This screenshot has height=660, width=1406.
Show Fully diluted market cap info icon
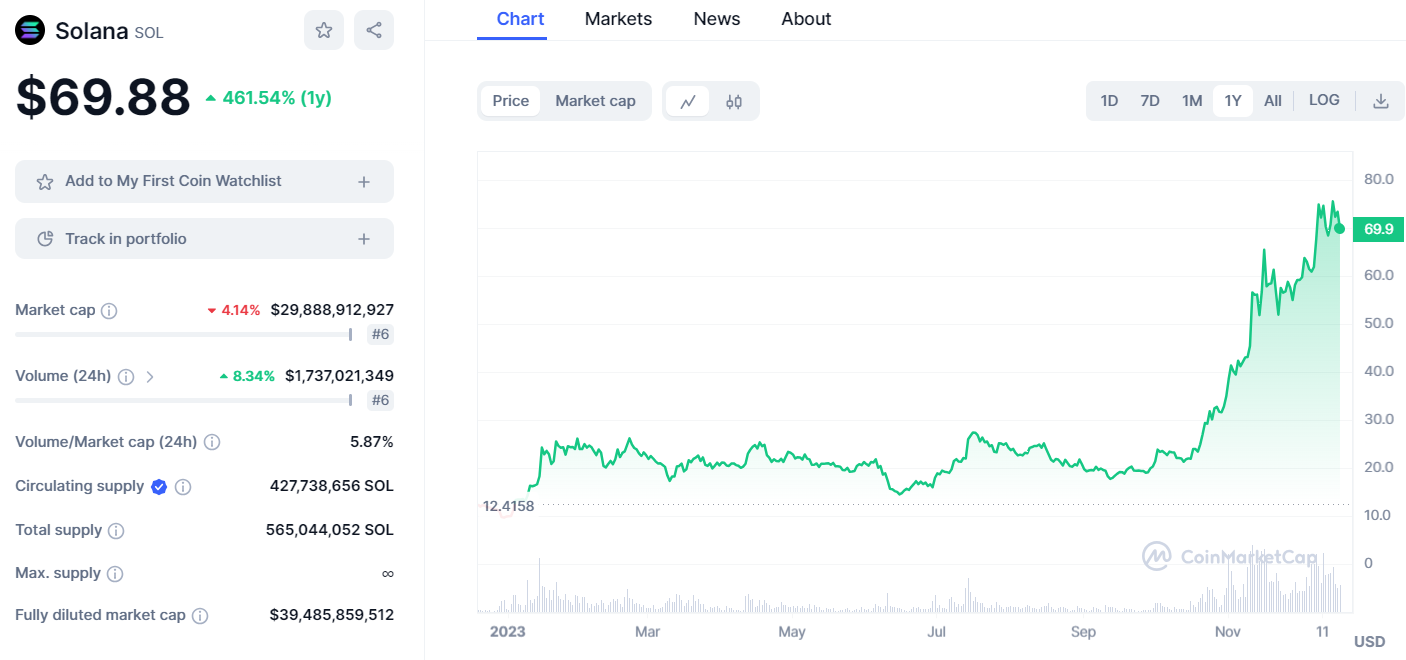(x=200, y=616)
